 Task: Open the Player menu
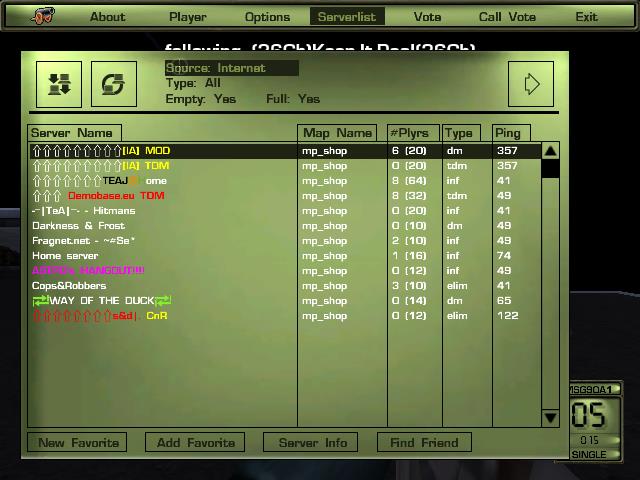(x=187, y=16)
